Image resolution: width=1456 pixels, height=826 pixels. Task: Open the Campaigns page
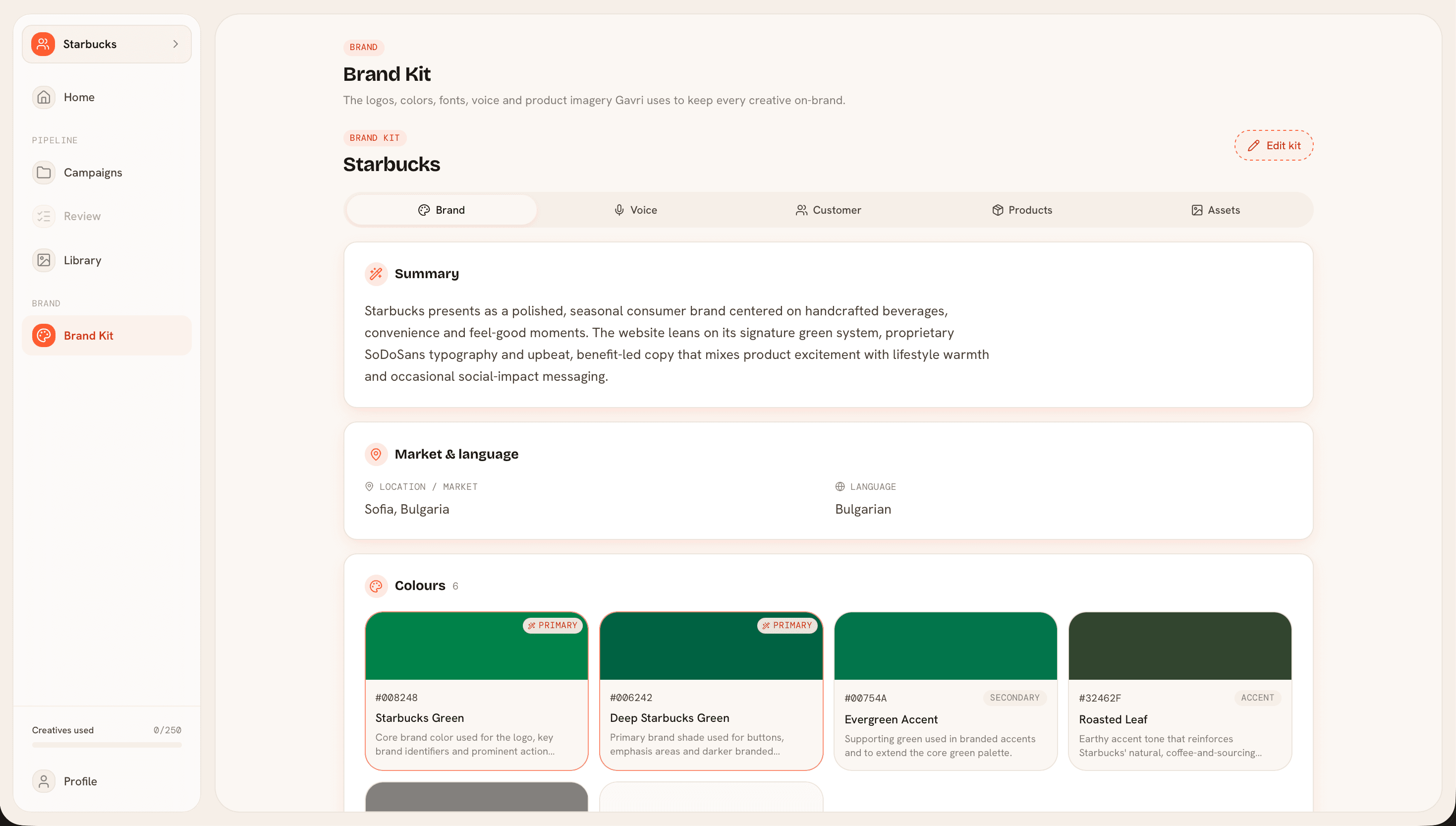[x=107, y=173]
